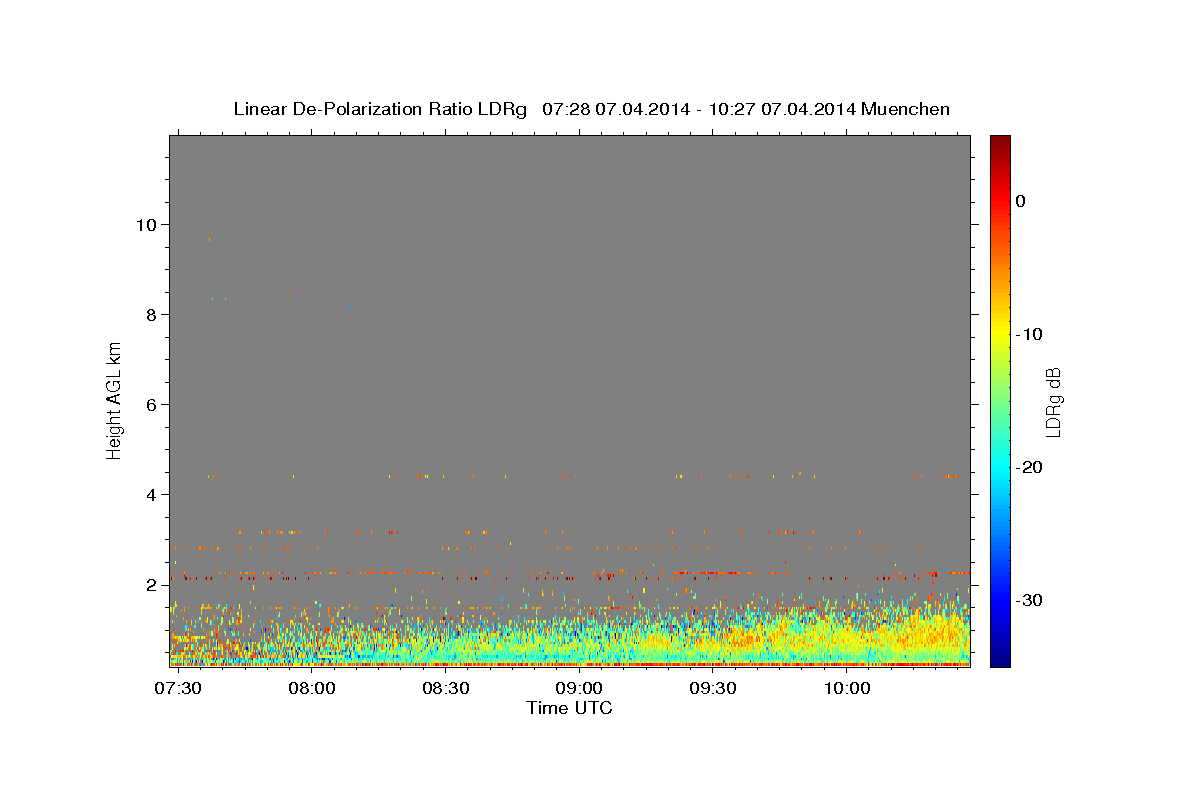This screenshot has height=800, width=1200.
Task: Click the plot title 'Linear De-Polarization Ratio LDRg'
Action: 380,109
